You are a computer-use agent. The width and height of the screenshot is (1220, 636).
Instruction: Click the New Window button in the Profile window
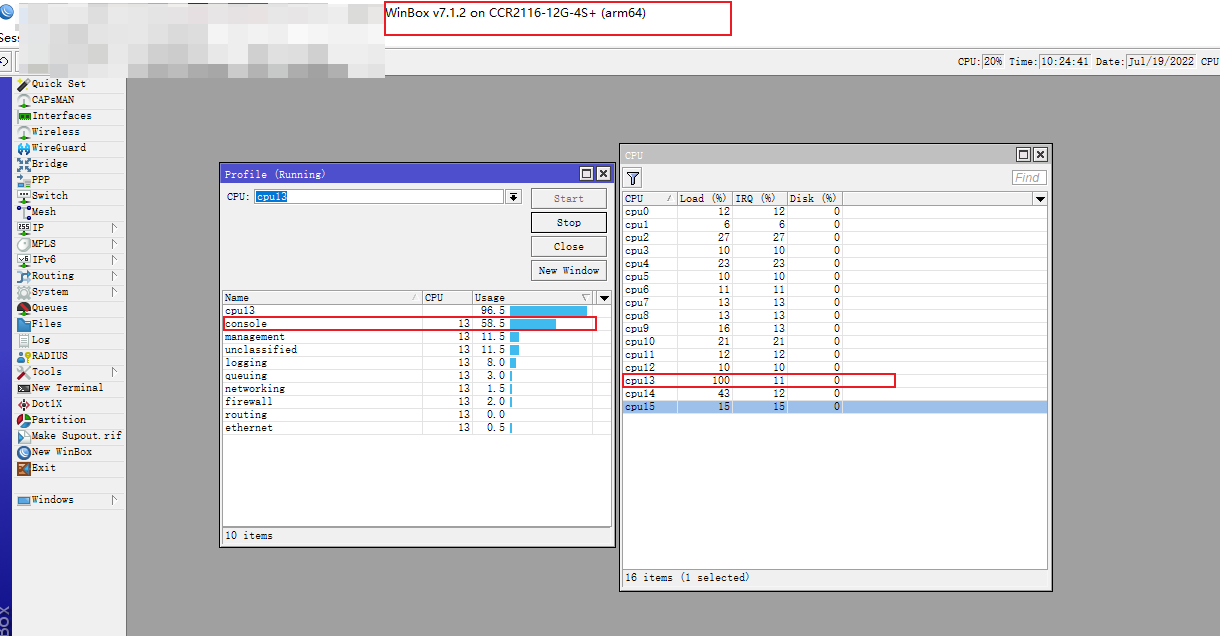pyautogui.click(x=569, y=270)
